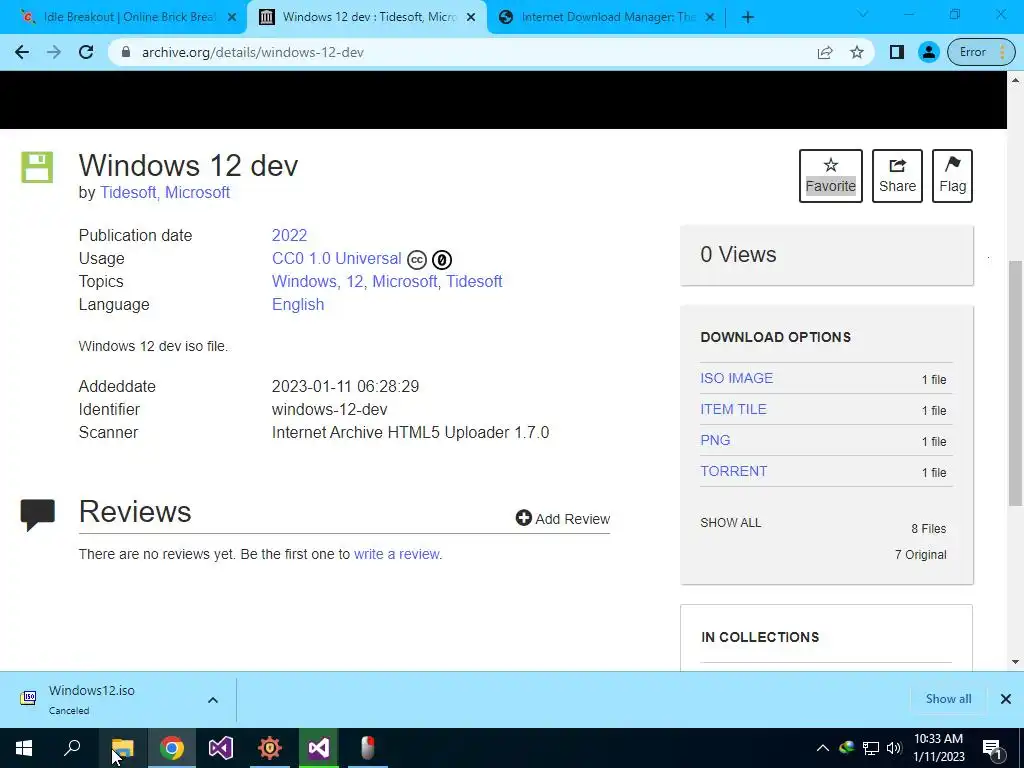This screenshot has height=768, width=1024.
Task: Click the Reviews speech bubble icon
Action: pyautogui.click(x=37, y=515)
